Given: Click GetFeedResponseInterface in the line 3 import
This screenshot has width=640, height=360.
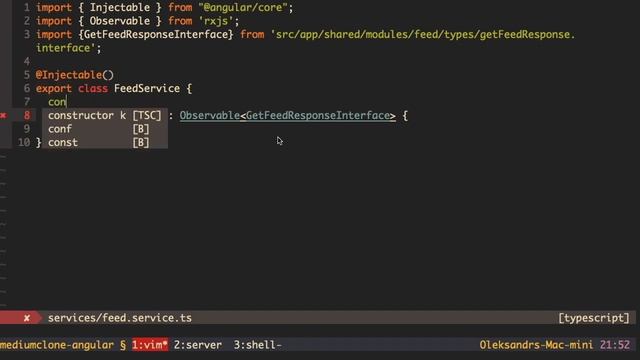Looking at the screenshot, I should pos(156,35).
